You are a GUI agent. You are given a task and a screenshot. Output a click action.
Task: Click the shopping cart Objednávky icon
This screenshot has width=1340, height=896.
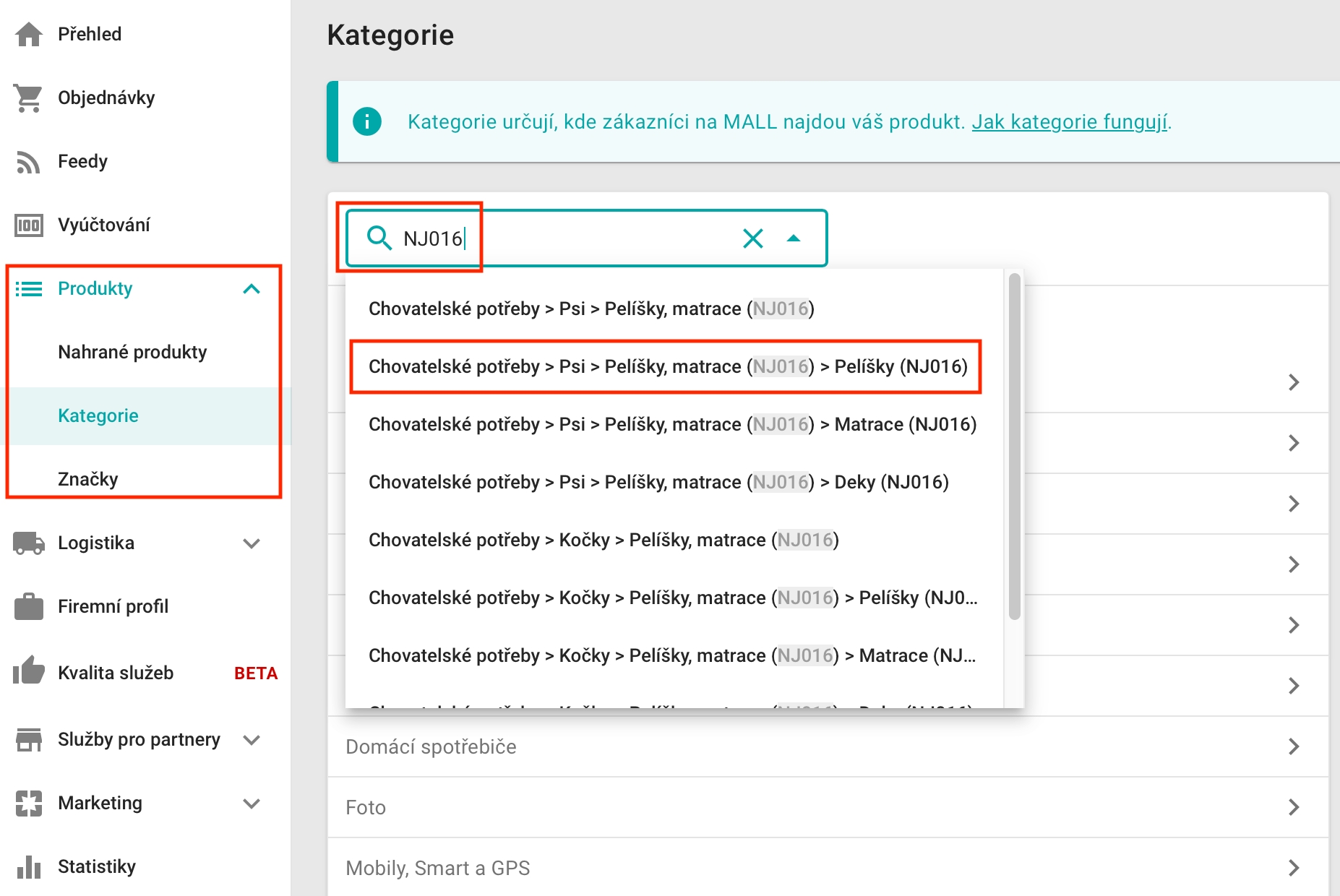coord(29,98)
